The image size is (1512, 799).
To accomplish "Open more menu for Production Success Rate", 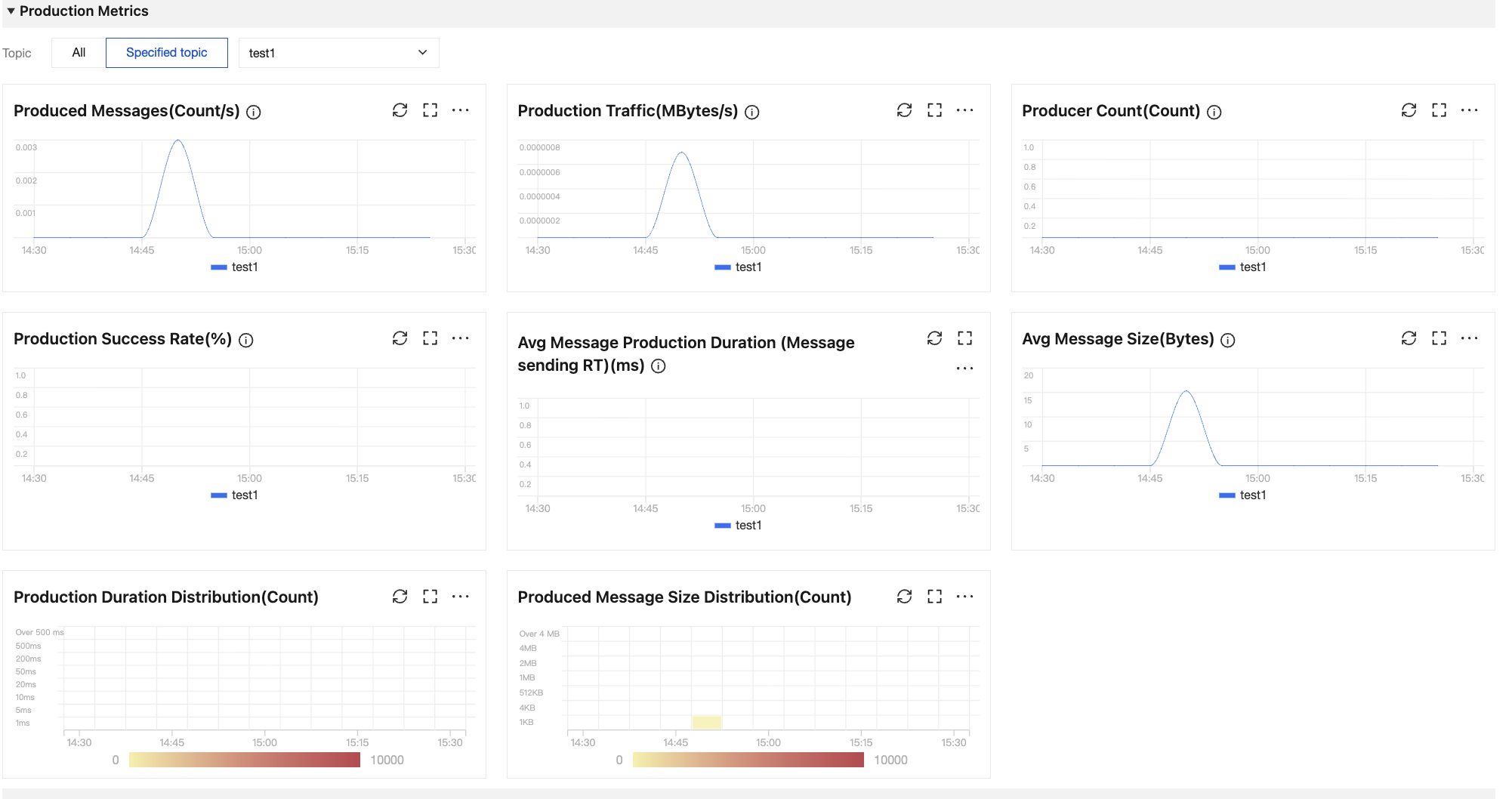I will [460, 338].
